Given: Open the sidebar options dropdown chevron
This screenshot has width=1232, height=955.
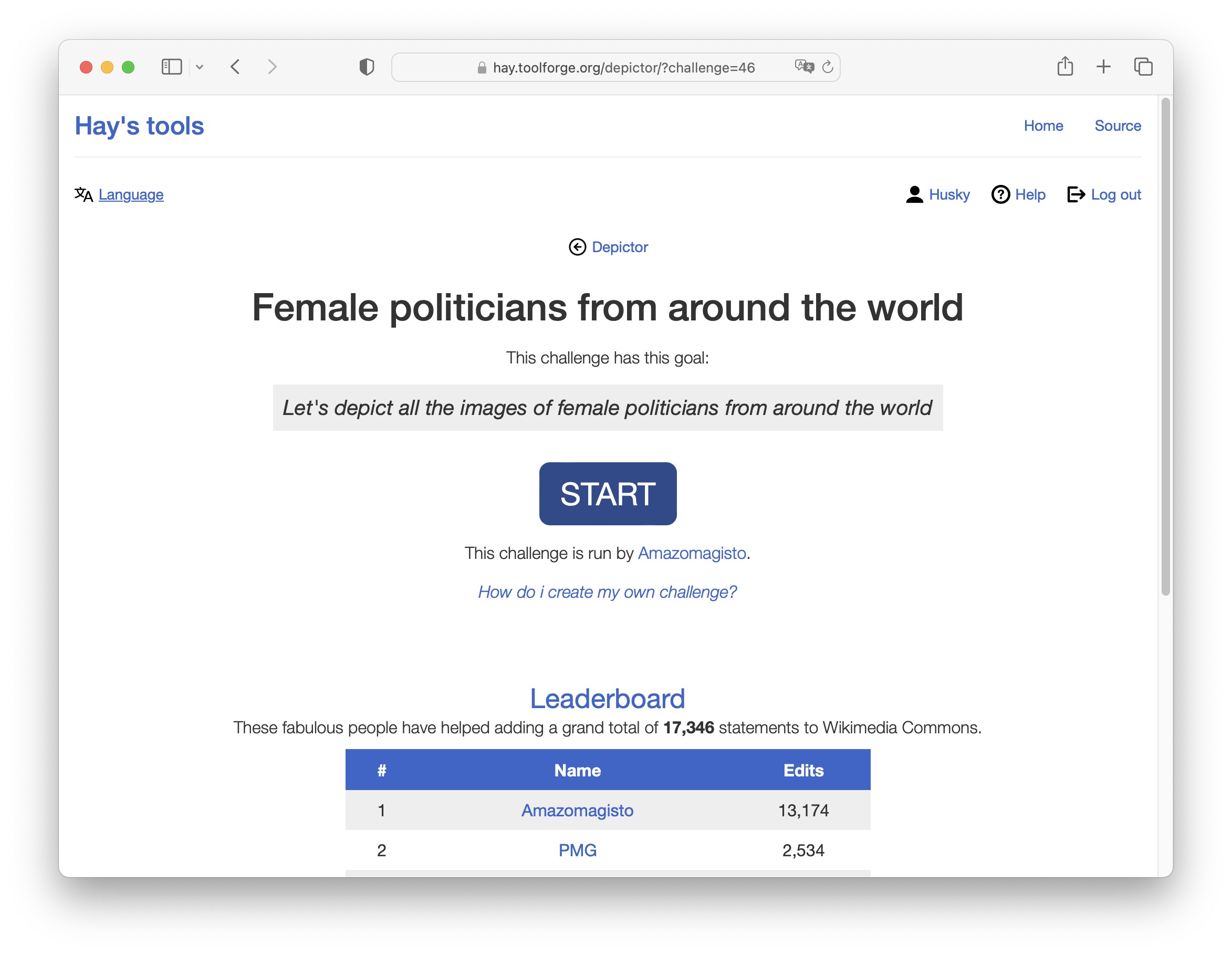Looking at the screenshot, I should (x=200, y=67).
